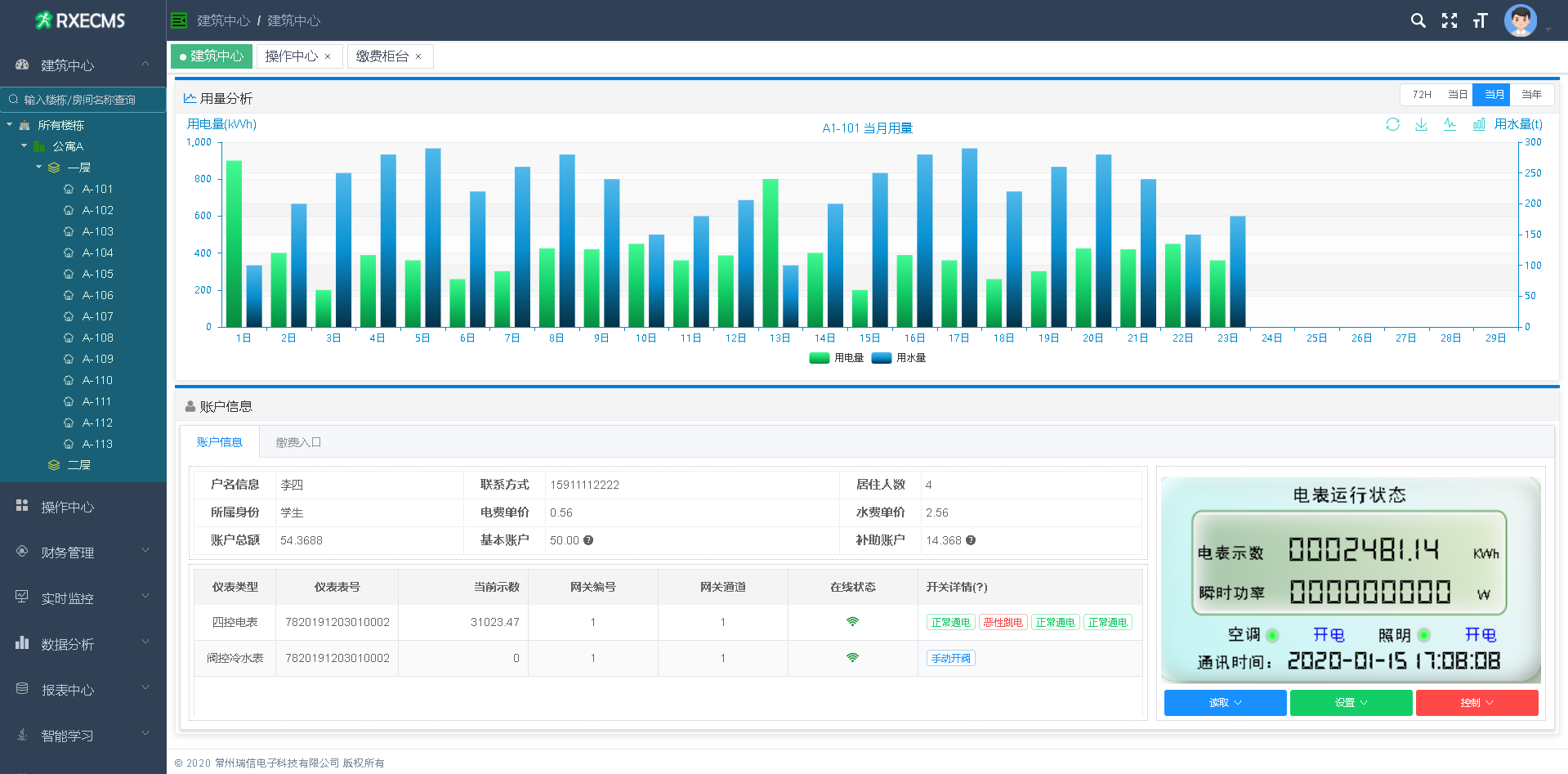This screenshot has height=774, width=1568.
Task: Refresh the usage chart
Action: pyautogui.click(x=1392, y=124)
